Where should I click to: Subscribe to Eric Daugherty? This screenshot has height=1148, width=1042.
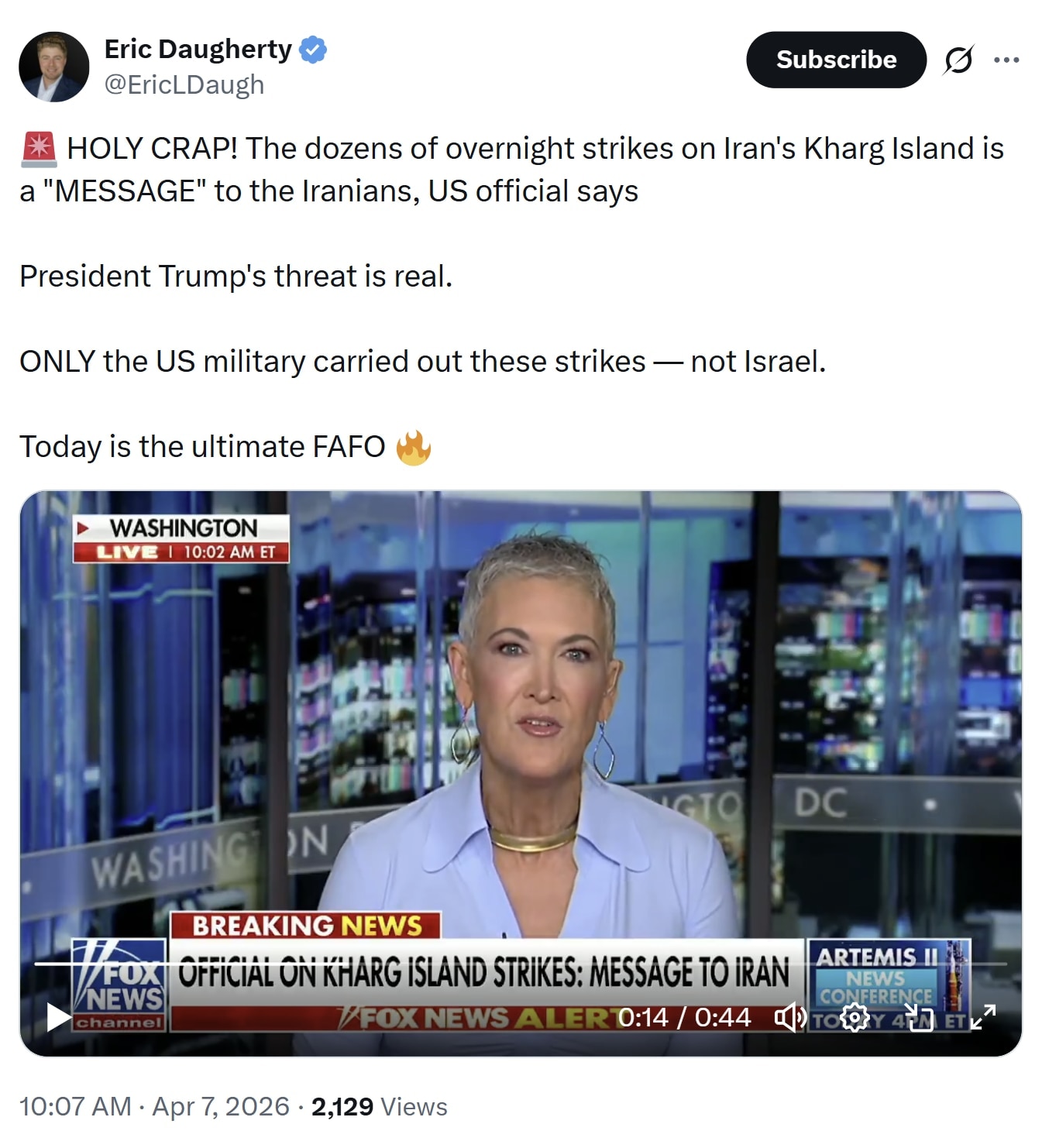point(836,60)
